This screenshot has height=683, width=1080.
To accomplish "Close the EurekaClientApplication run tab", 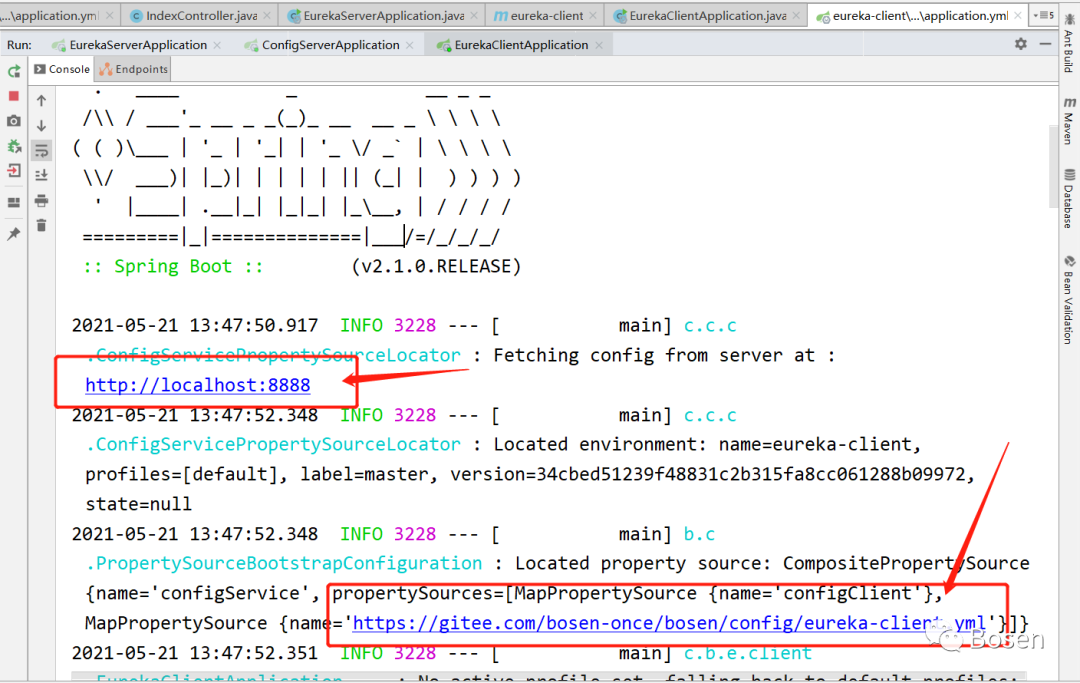I will [599, 45].
